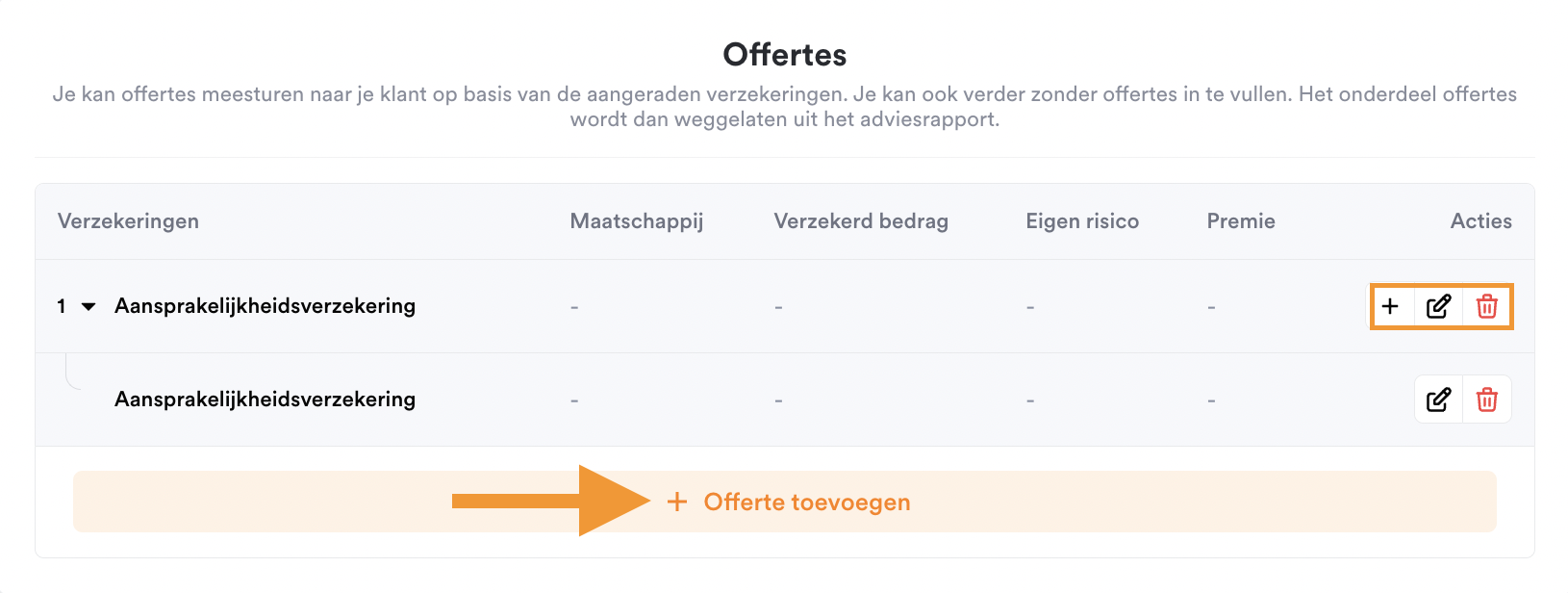Collapse row 1 using the triangle arrow
1568x593 pixels.
click(x=89, y=306)
